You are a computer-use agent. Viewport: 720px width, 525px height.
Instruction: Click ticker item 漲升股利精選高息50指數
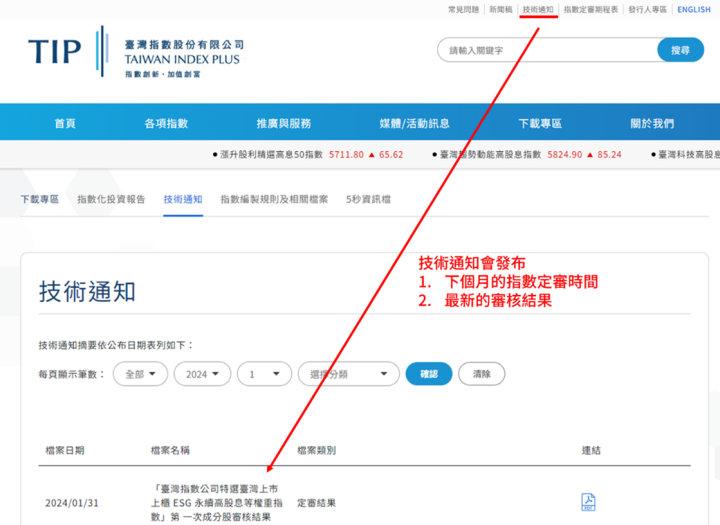pos(271,154)
